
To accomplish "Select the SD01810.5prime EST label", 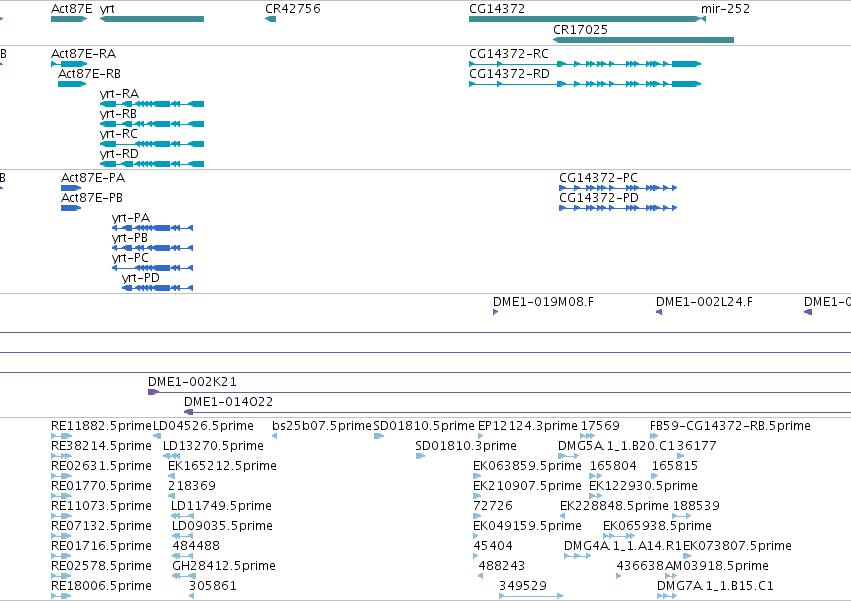I will [x=424, y=426].
